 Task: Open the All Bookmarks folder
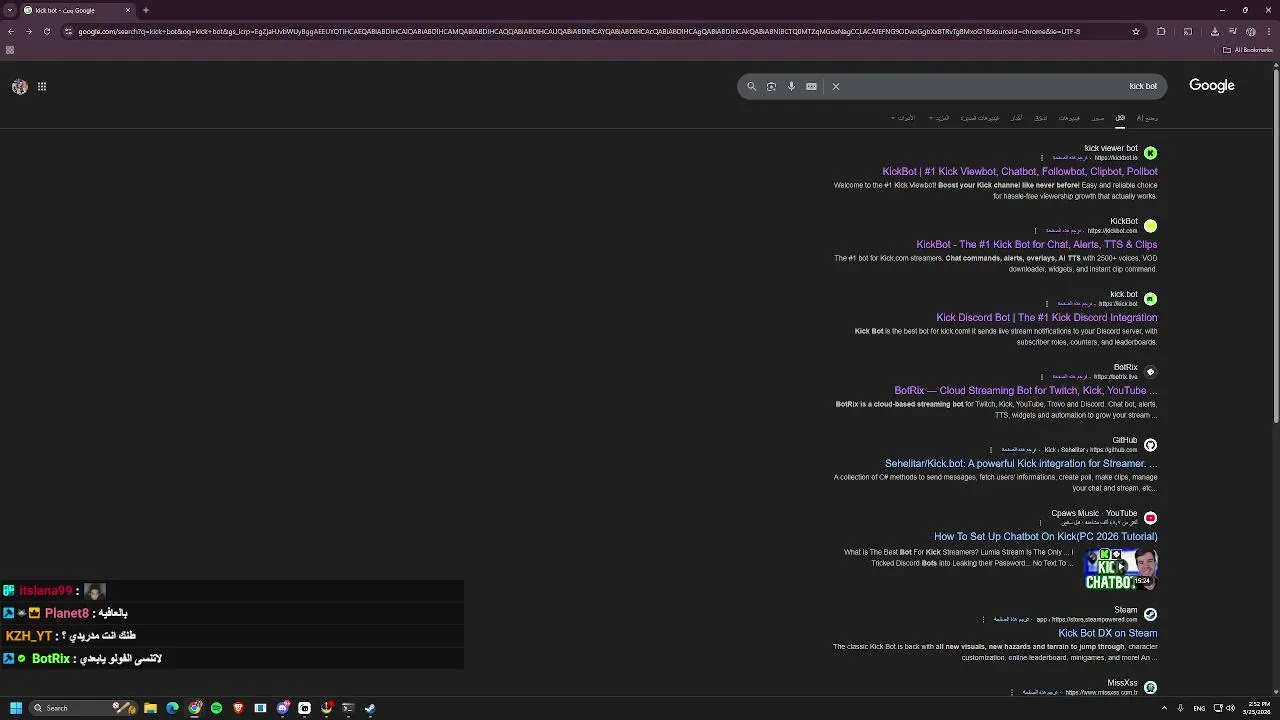[1248, 50]
